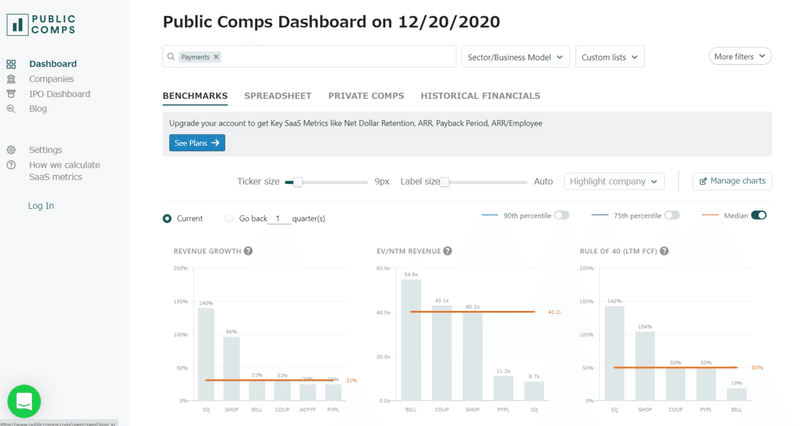The height and width of the screenshot is (426, 800).
Task: Open the Sector/Business Model dropdown
Action: point(515,57)
